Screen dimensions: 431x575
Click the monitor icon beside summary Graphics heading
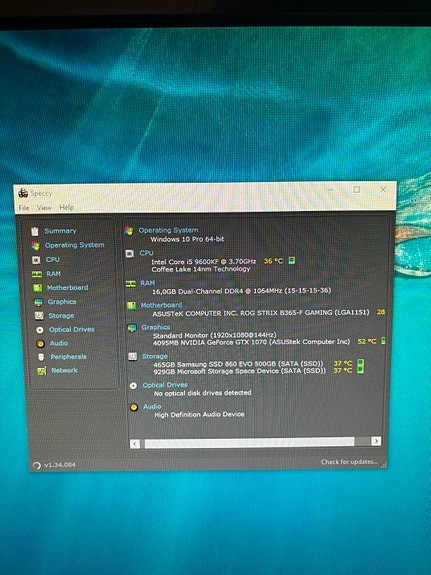(x=132, y=328)
